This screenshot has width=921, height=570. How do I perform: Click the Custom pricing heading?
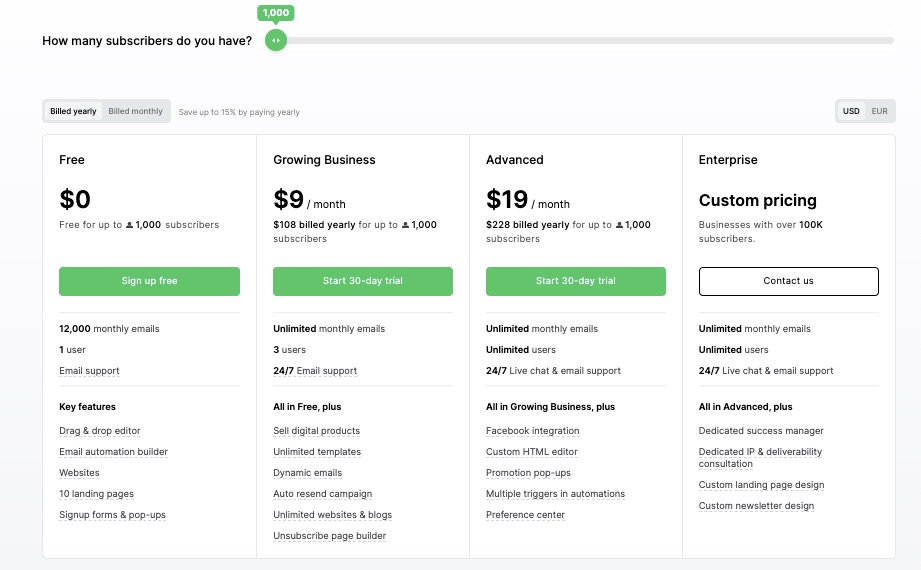[758, 200]
